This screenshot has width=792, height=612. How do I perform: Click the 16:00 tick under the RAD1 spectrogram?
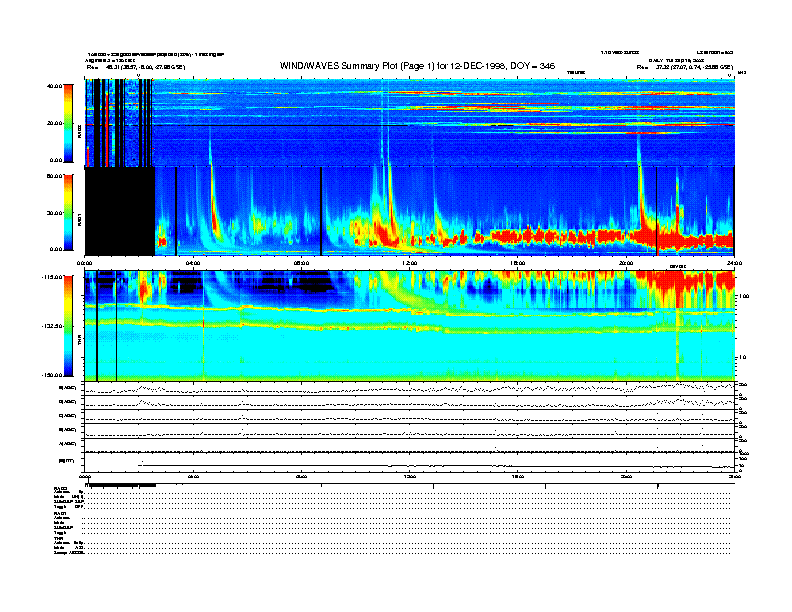[518, 263]
